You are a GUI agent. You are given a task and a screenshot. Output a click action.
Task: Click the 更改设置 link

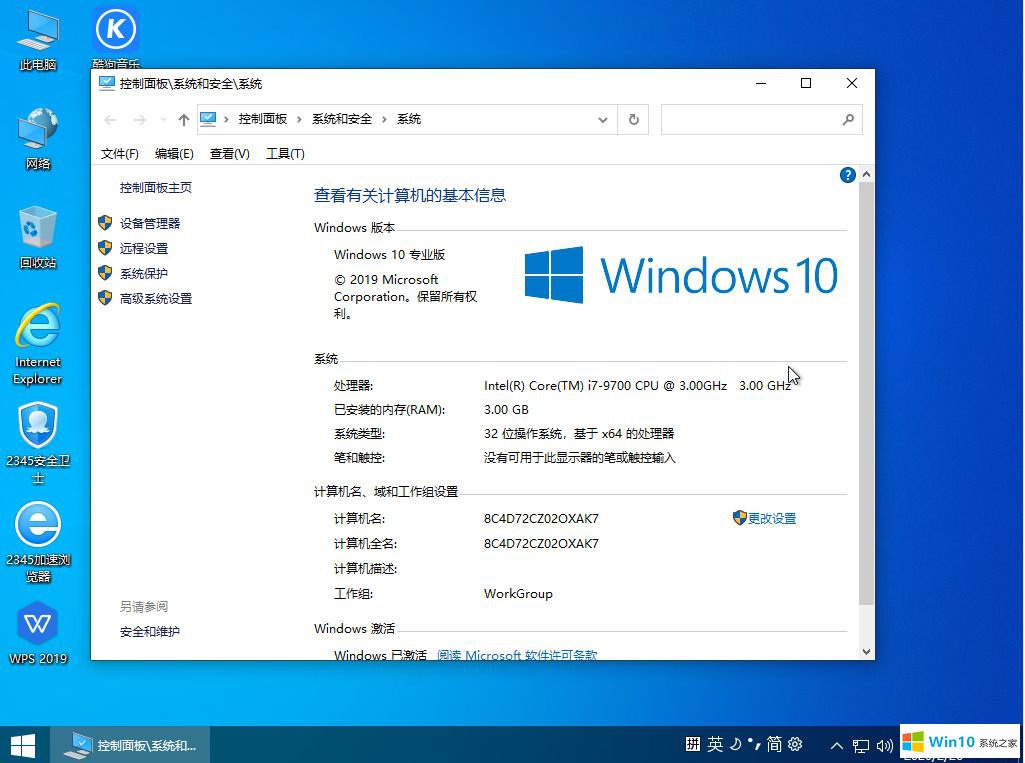(x=772, y=518)
